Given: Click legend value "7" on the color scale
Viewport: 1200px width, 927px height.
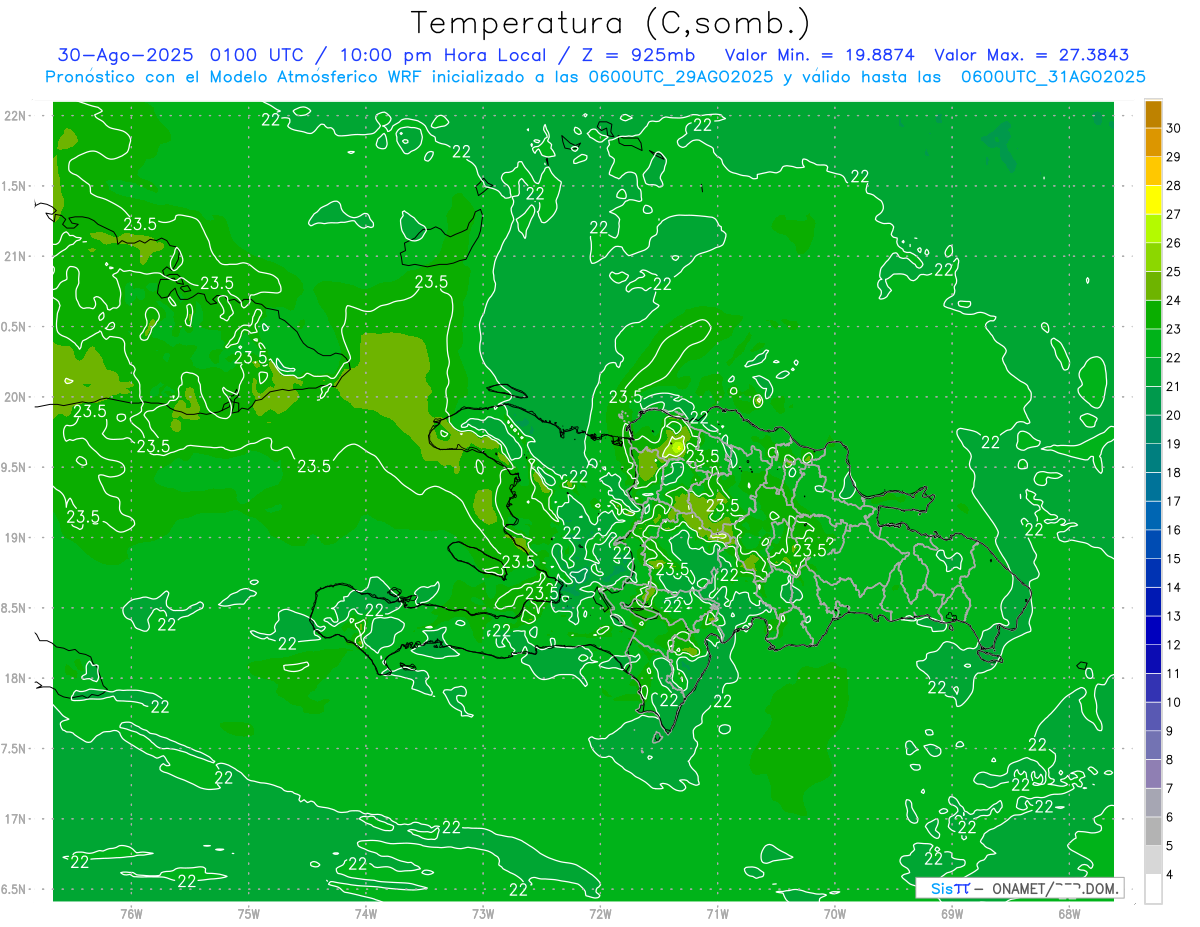Looking at the screenshot, I should click(x=1170, y=788).
